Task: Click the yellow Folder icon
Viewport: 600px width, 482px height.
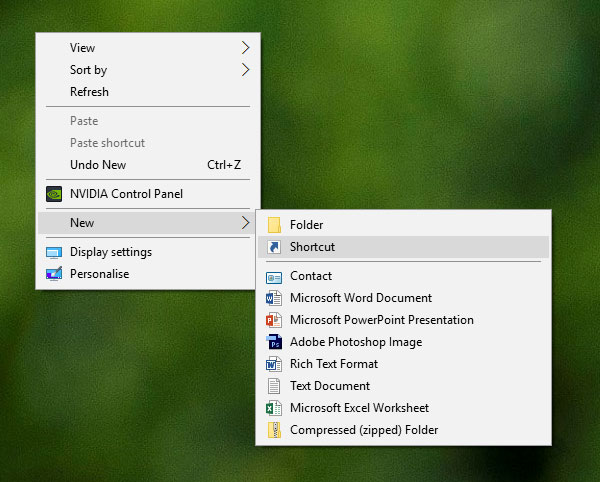Action: tap(274, 225)
